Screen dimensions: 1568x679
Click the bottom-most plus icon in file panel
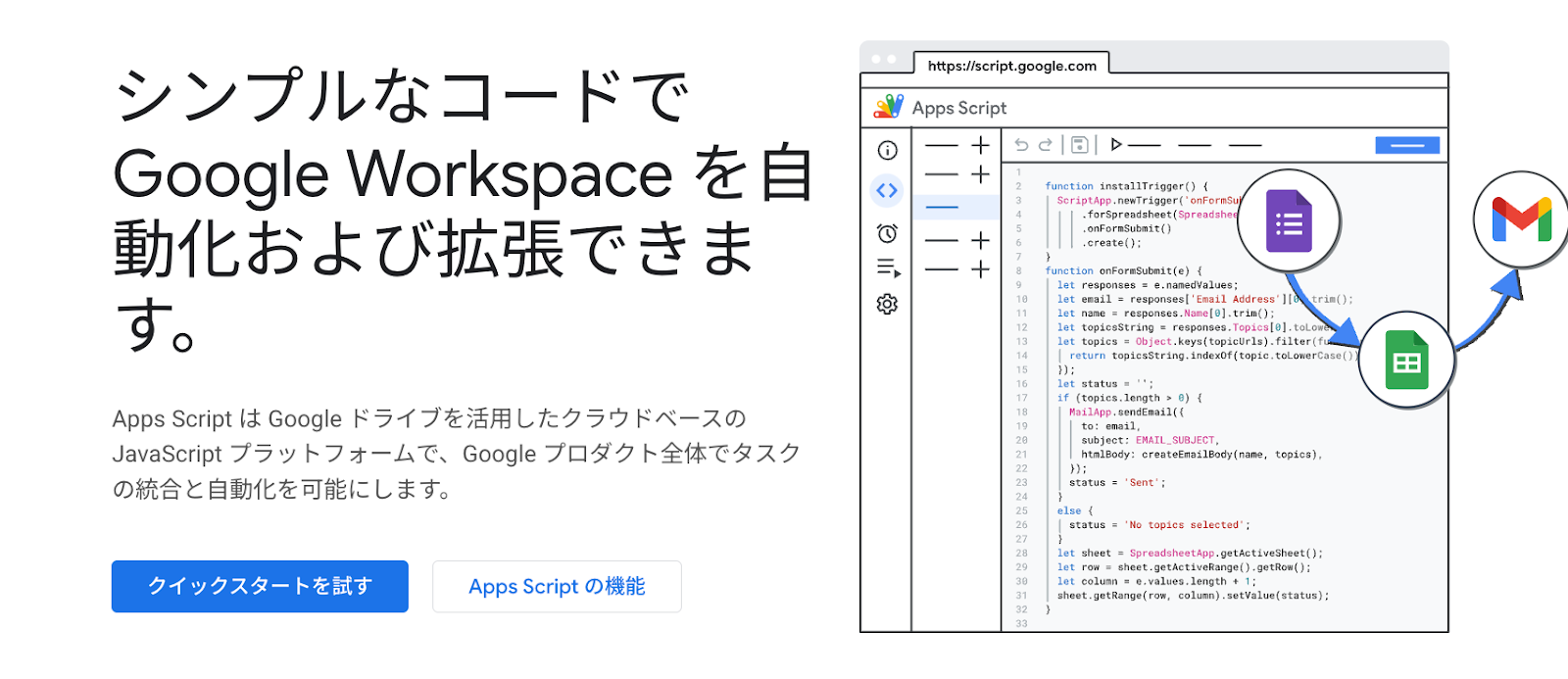point(980,269)
